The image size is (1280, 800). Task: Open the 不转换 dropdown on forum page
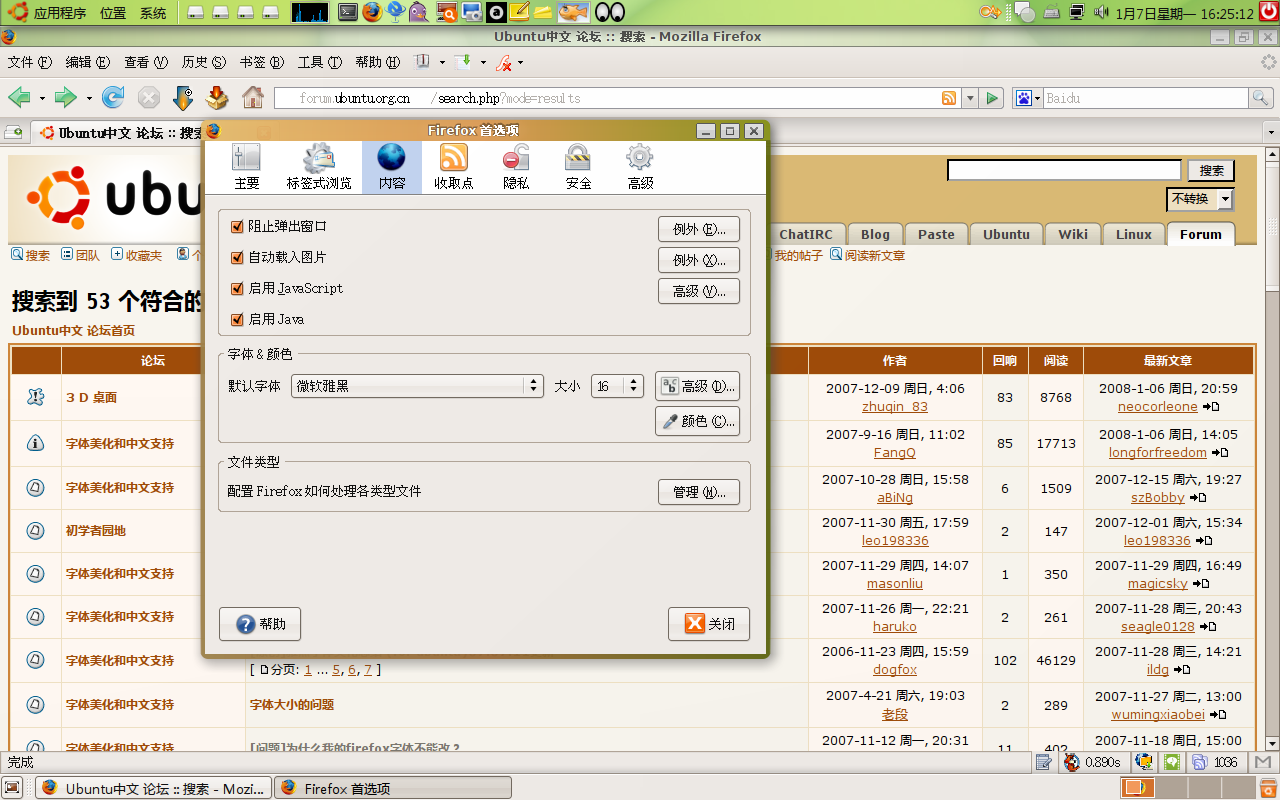point(1200,199)
